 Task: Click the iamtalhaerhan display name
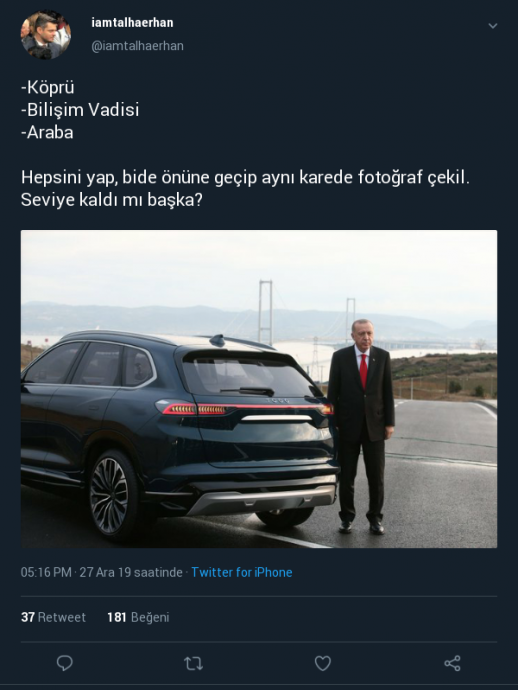coord(132,22)
